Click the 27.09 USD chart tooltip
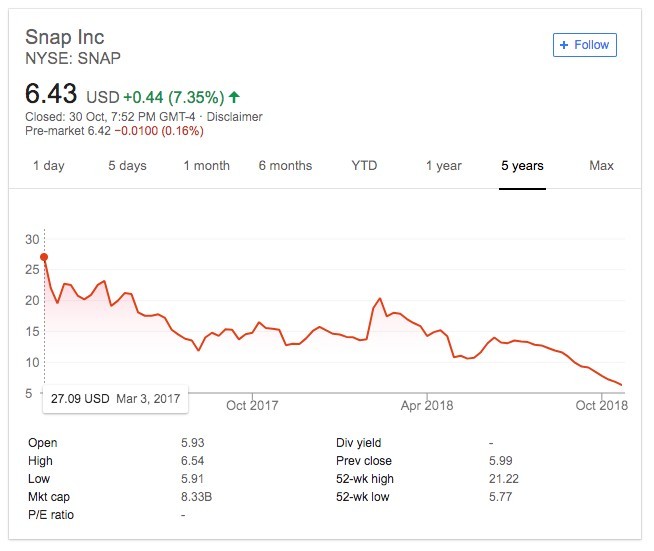Image resolution: width=654 pixels, height=551 pixels. click(x=112, y=398)
